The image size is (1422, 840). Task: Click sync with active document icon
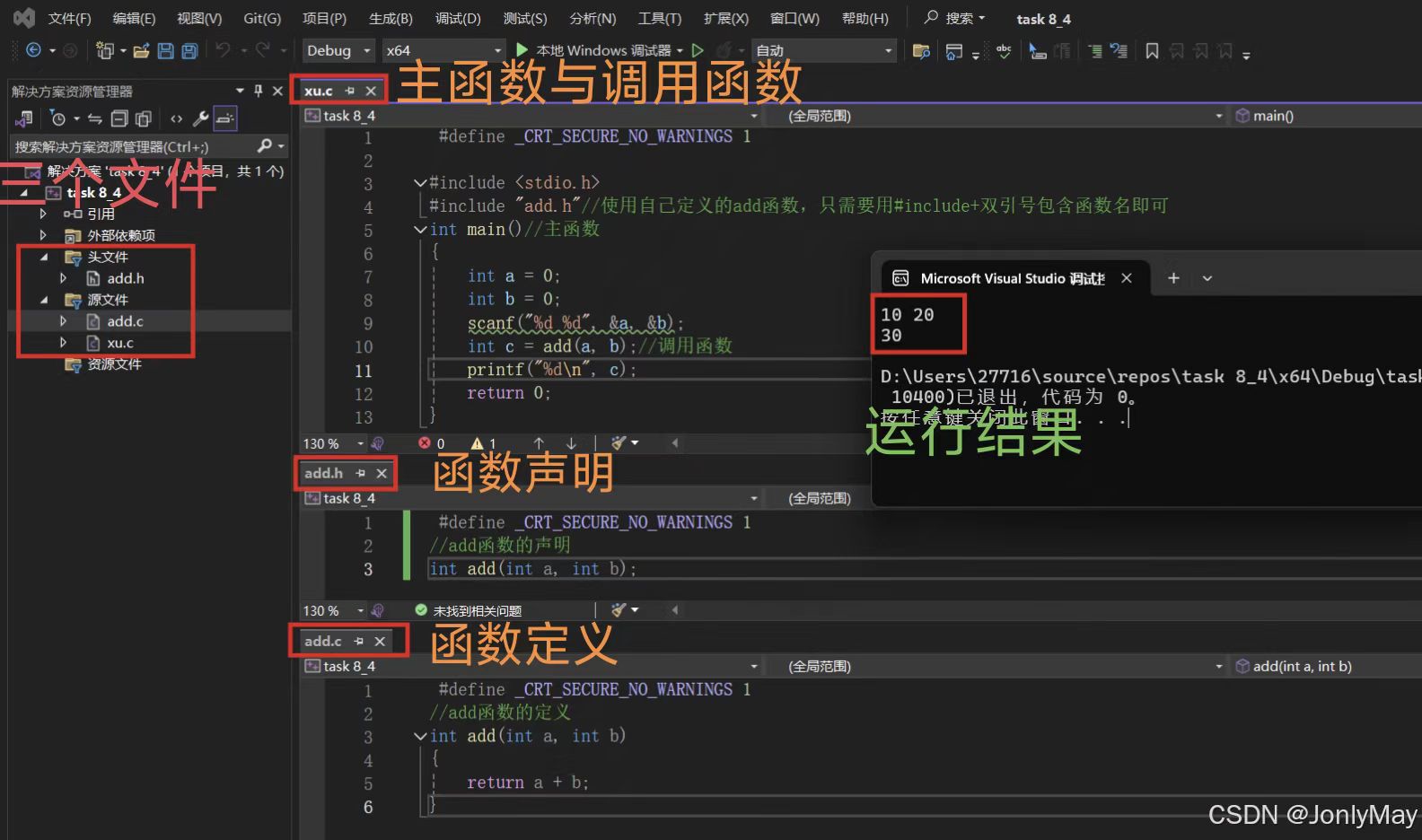coord(95,118)
